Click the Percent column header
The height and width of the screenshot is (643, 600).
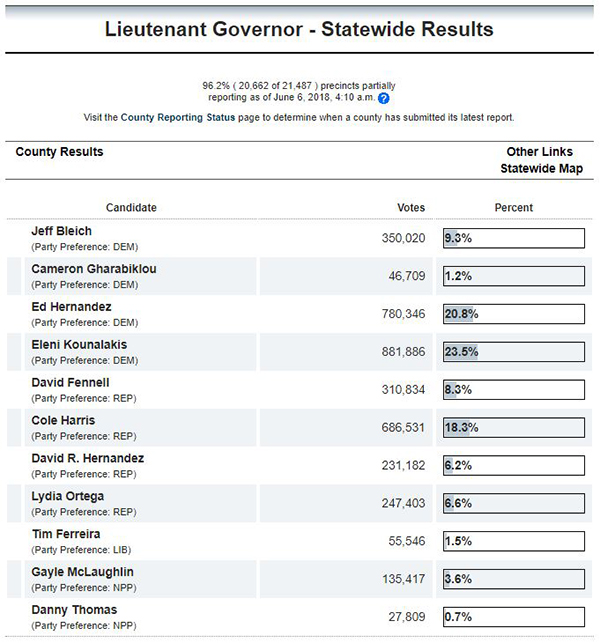click(513, 207)
